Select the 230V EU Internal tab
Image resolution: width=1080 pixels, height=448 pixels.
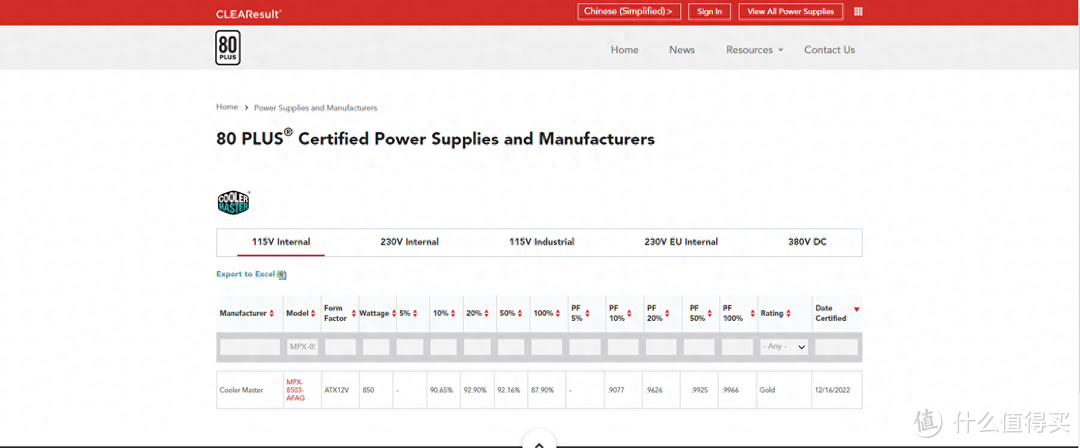click(681, 242)
